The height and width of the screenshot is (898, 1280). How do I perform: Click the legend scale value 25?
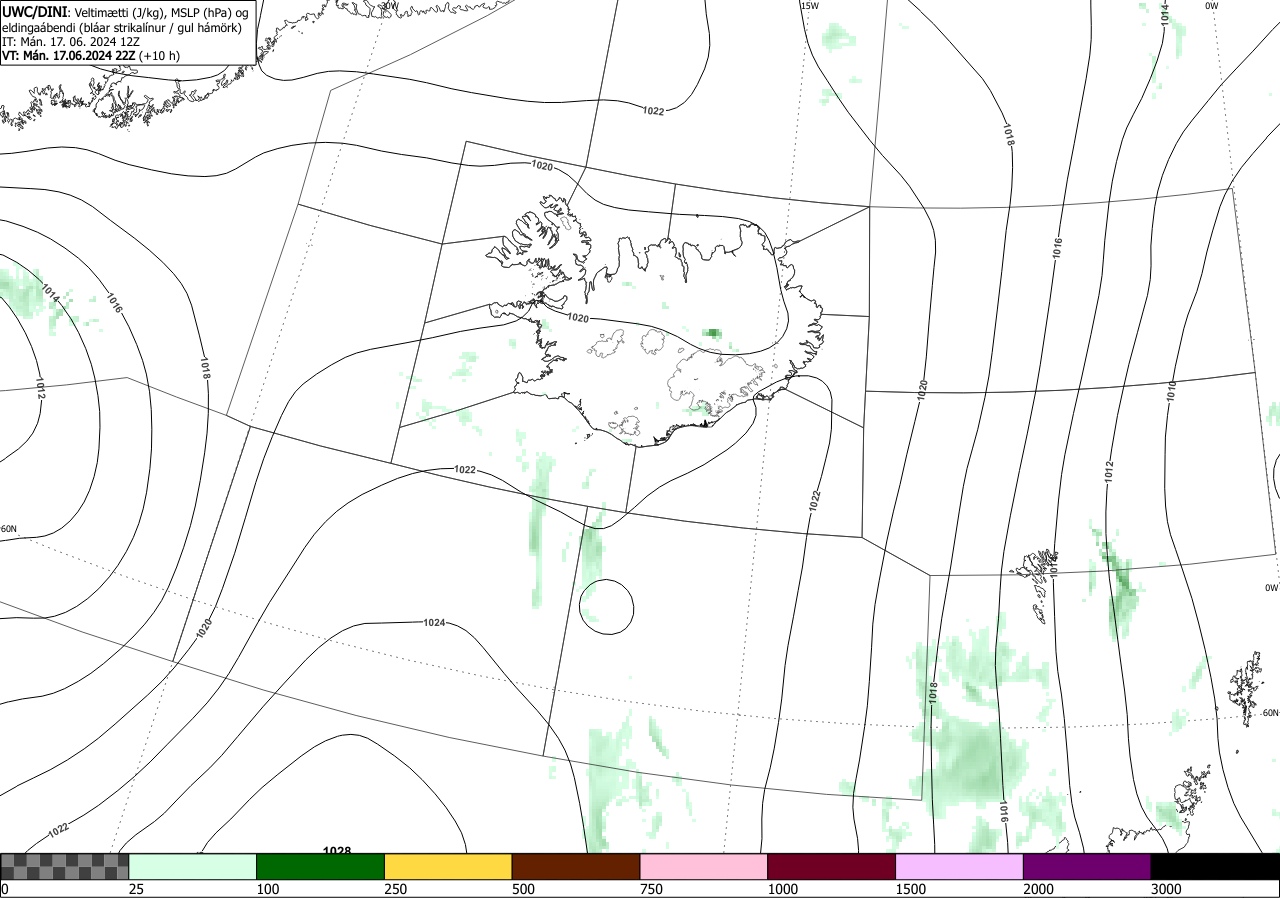(x=136, y=889)
